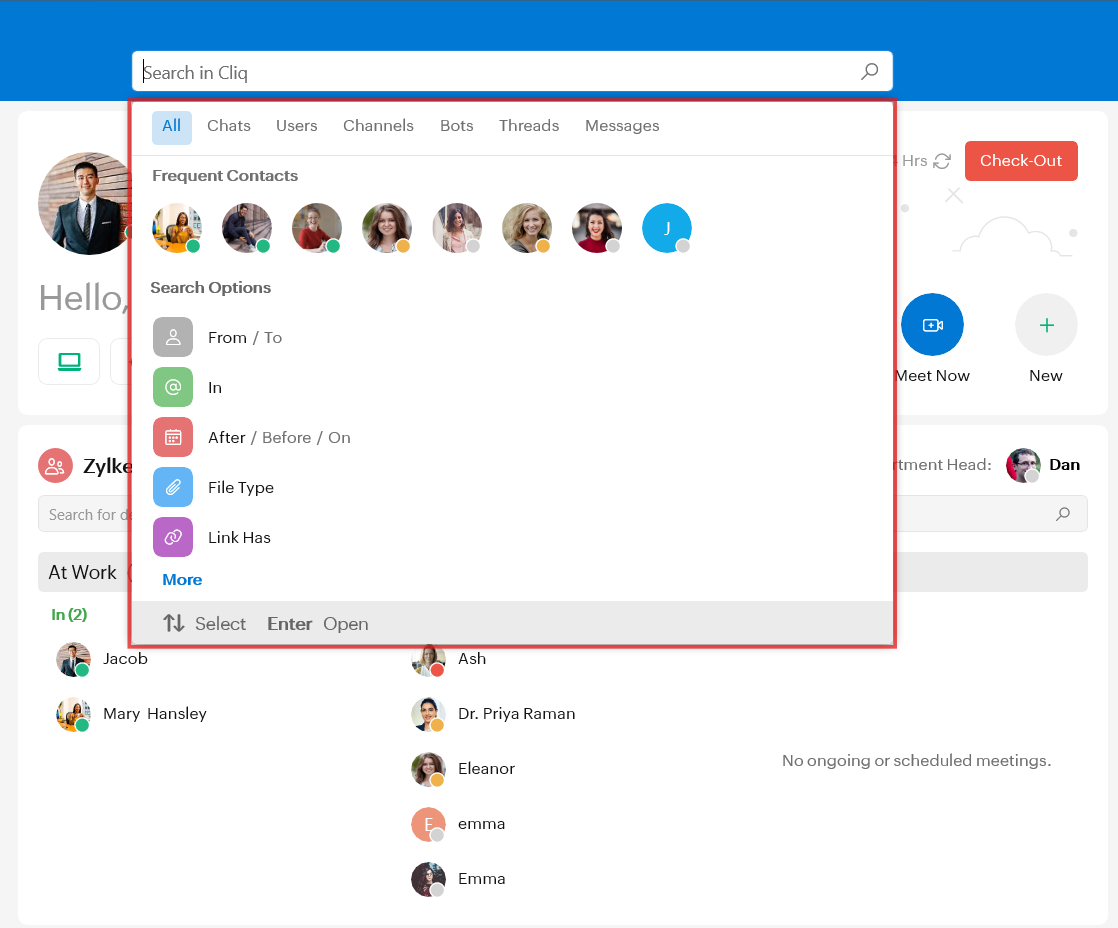Viewport: 1118px width, 928px height.
Task: Click Mary Hansley's avatar
Action: [73, 714]
